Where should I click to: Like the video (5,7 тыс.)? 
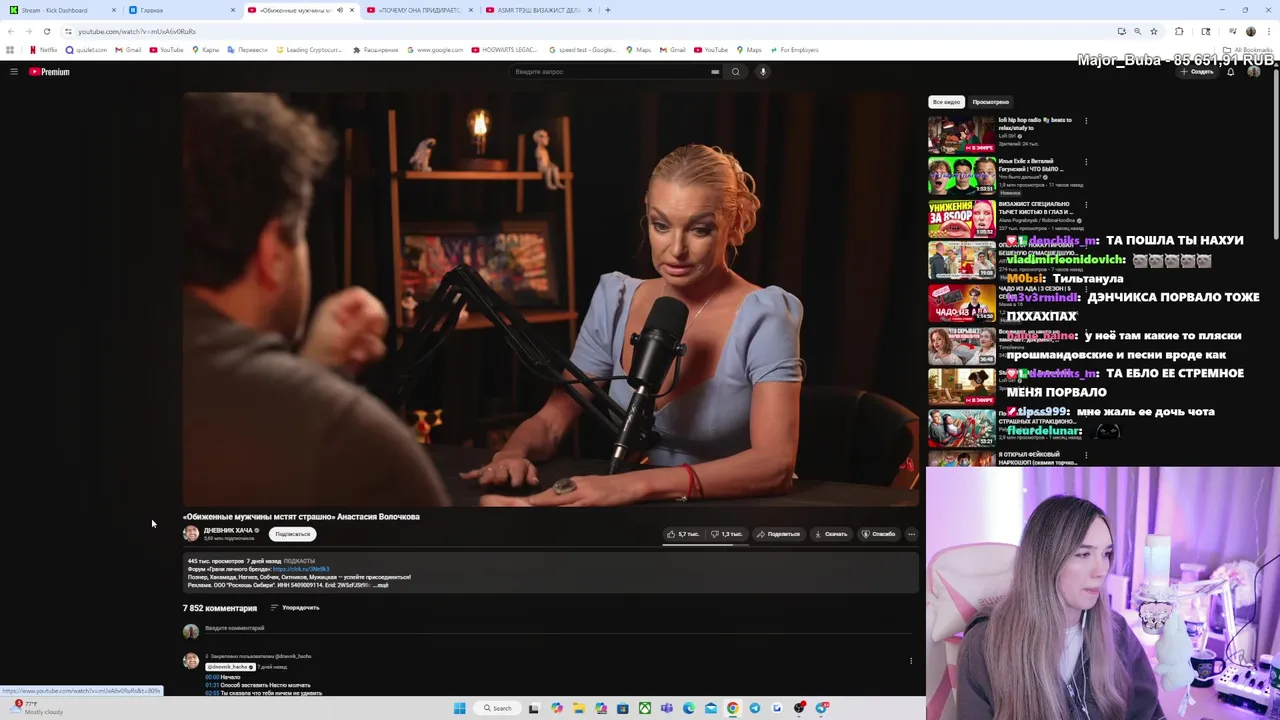(683, 534)
